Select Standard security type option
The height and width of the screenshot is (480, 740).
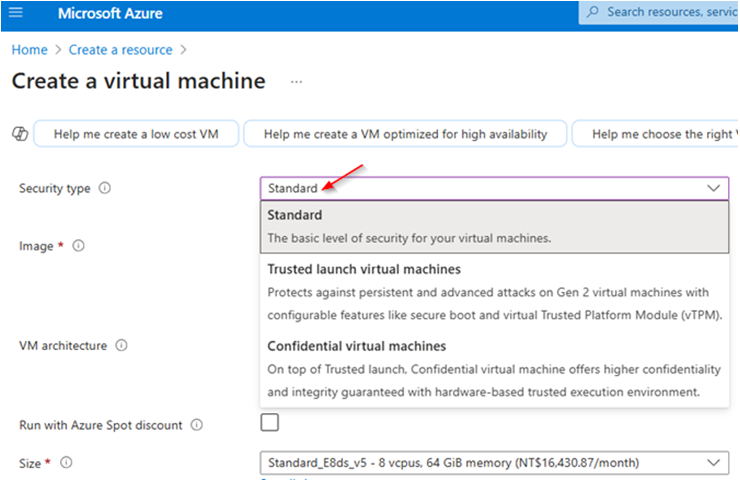pyautogui.click(x=494, y=227)
